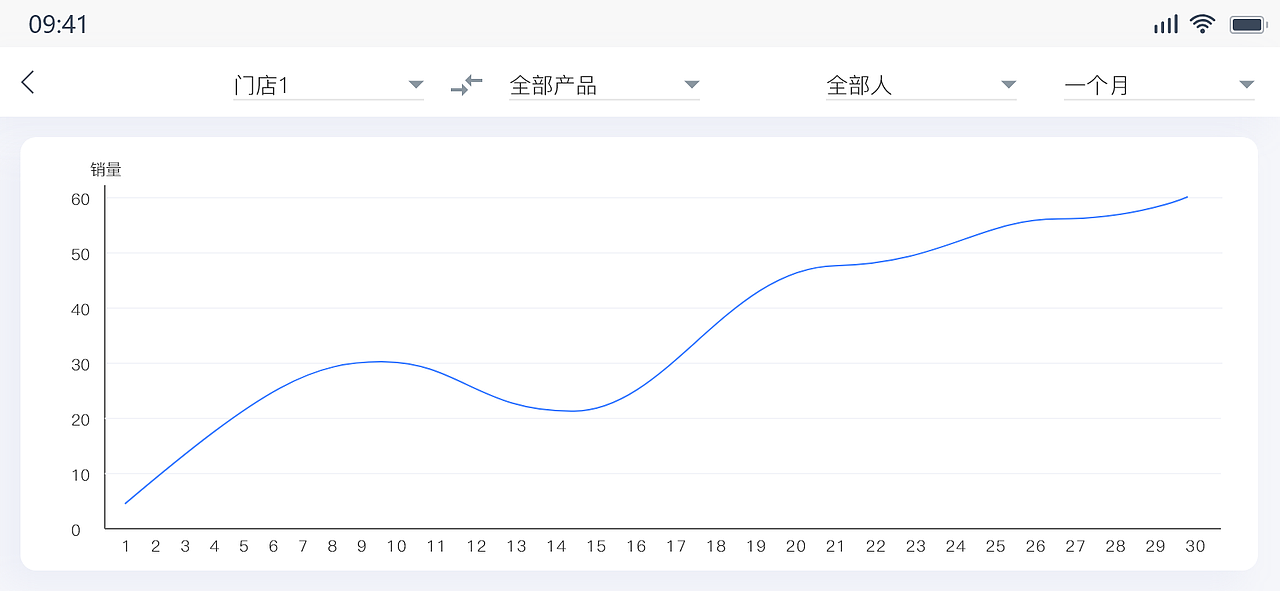This screenshot has width=1280, height=591.
Task: Click the y-axis label 60
Action: [80, 199]
